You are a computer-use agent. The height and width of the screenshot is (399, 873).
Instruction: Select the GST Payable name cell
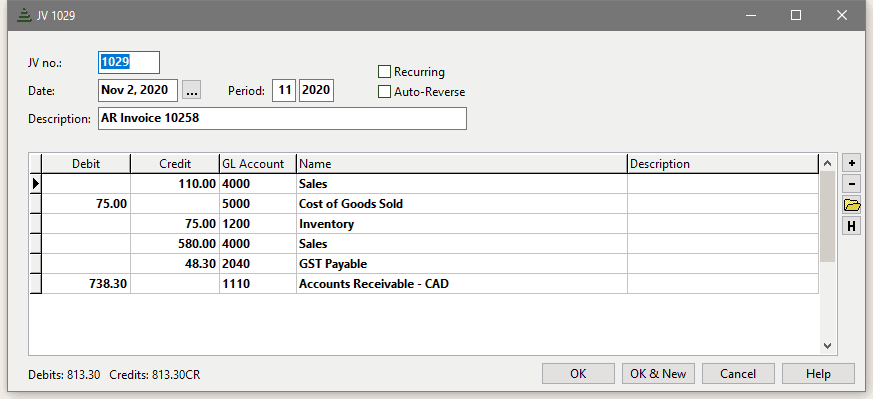coord(462,264)
